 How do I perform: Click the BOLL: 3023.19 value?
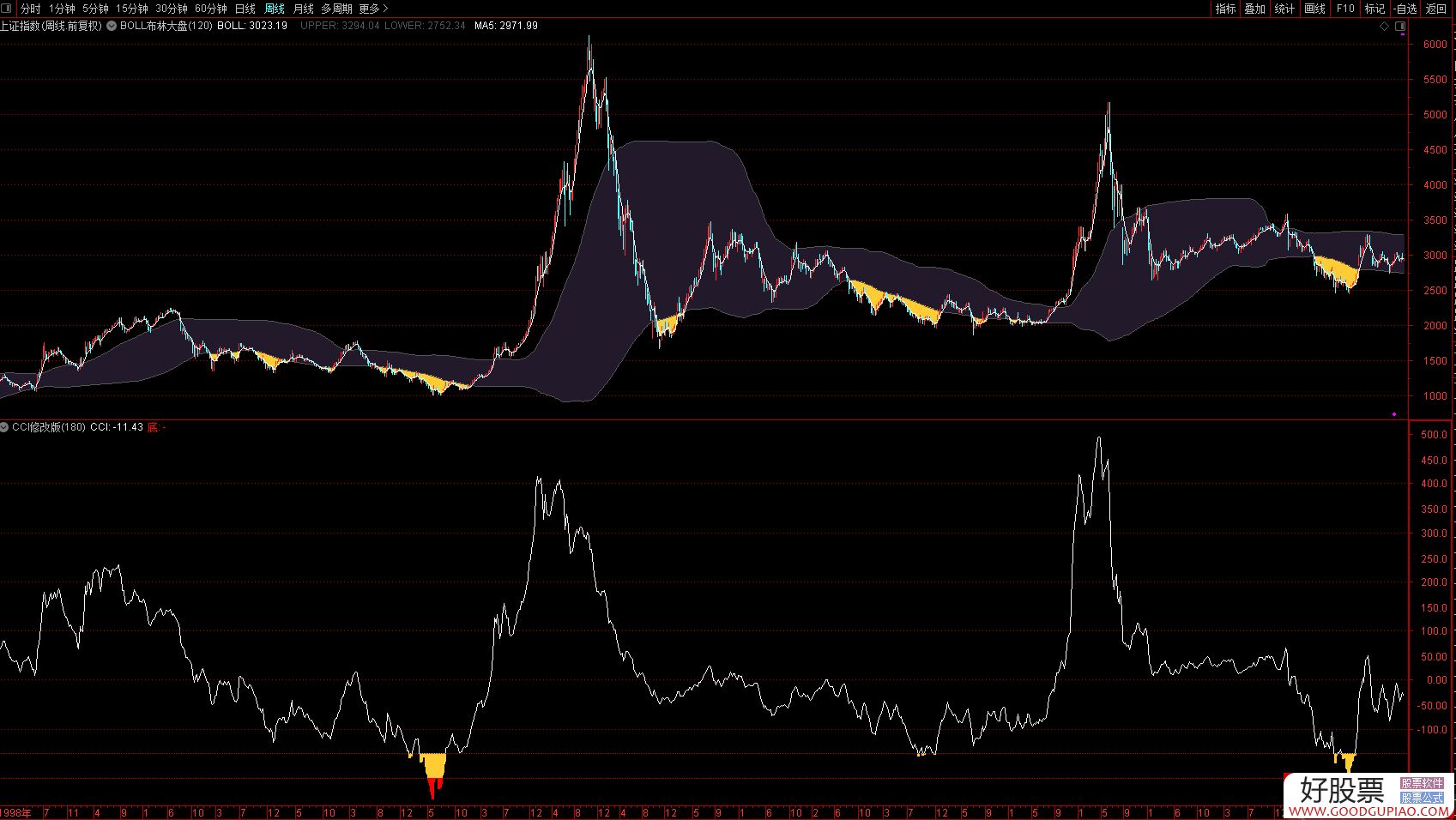point(252,26)
